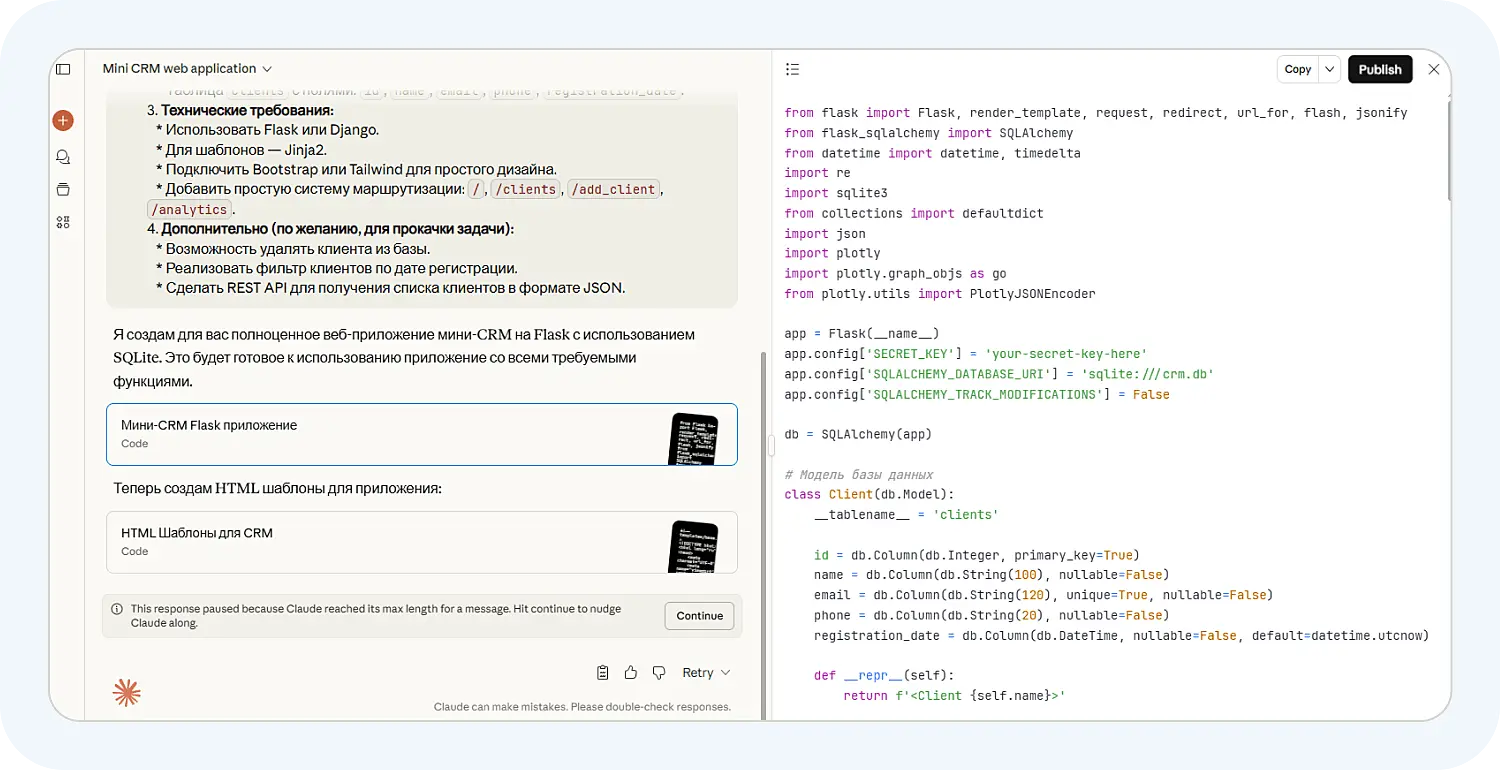Screen dimensions: 1500x770
Task: Expand the chevron next to Copy
Action: (x=1329, y=69)
